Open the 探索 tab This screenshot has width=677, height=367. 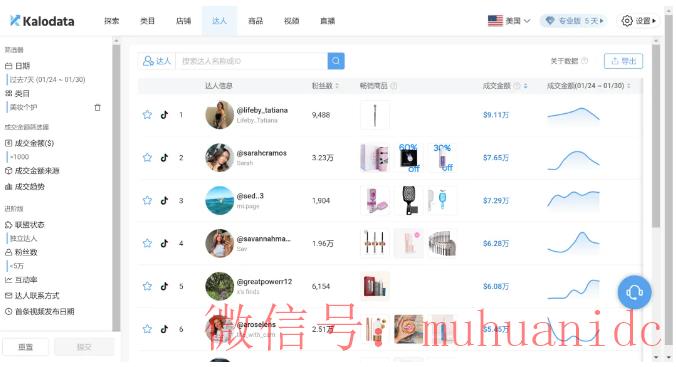point(111,21)
